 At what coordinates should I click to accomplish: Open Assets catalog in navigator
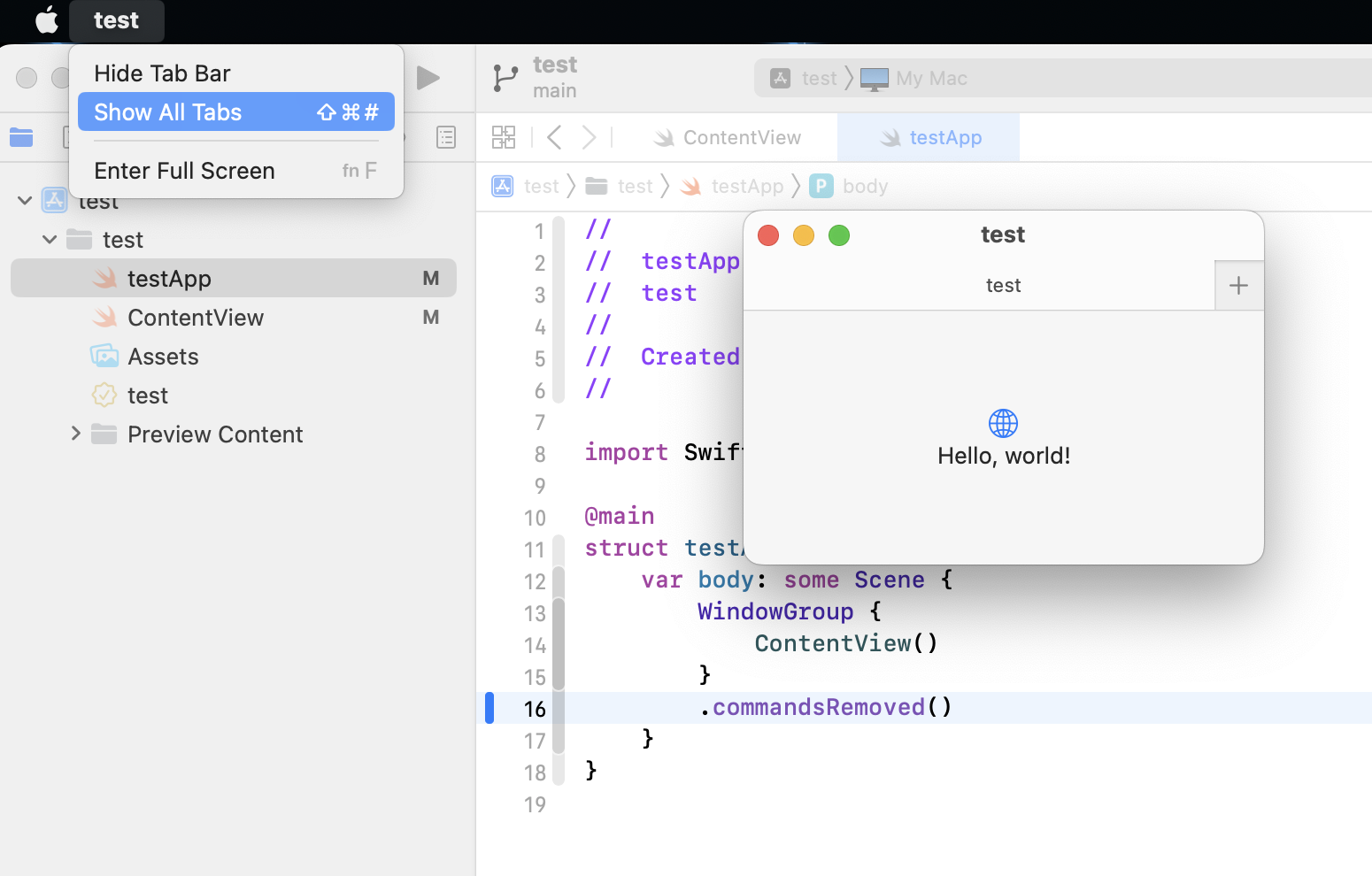pyautogui.click(x=234, y=357)
